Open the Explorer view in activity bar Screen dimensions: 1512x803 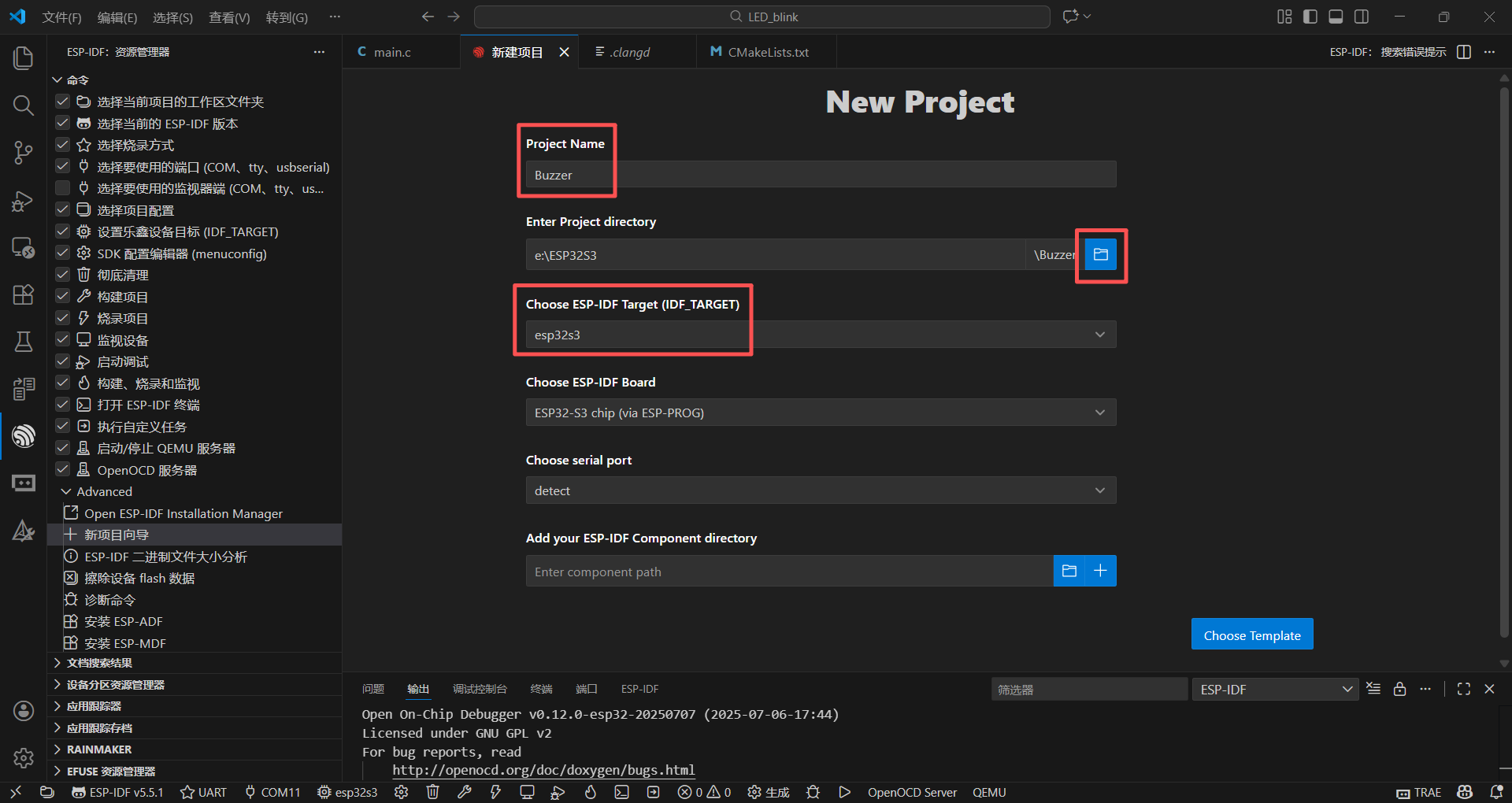(x=24, y=57)
